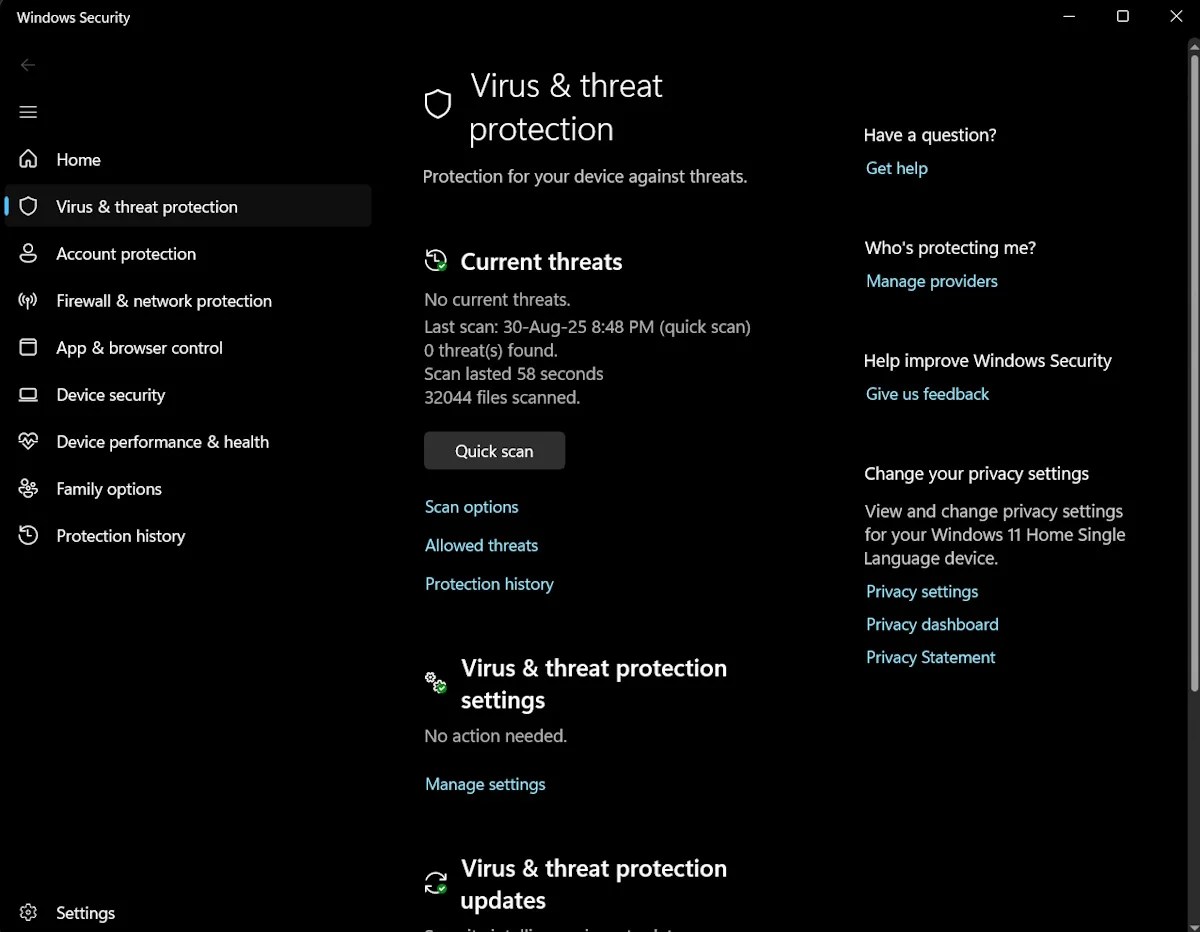Click the Device security laptop icon
This screenshot has width=1200, height=932.
click(x=28, y=395)
